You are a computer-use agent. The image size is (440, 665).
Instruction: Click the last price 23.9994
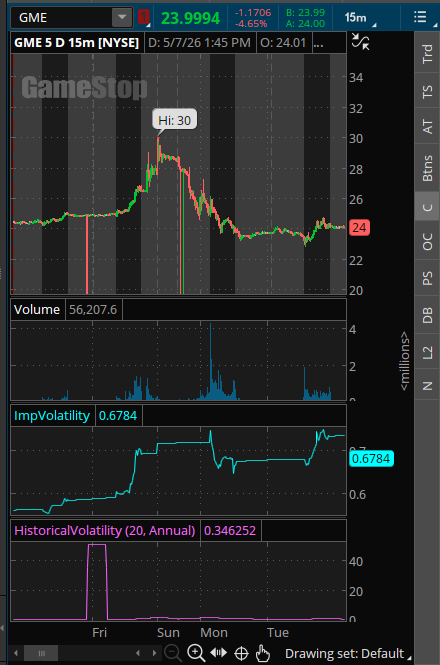click(x=191, y=18)
